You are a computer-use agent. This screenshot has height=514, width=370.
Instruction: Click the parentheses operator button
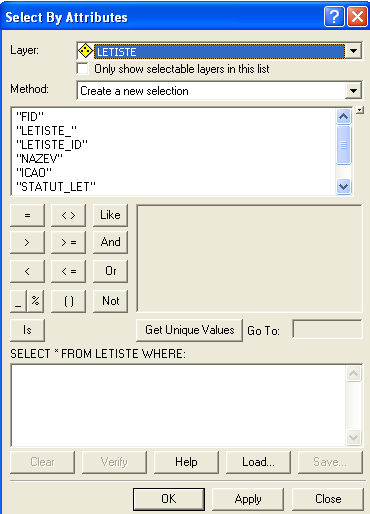pos(68,301)
